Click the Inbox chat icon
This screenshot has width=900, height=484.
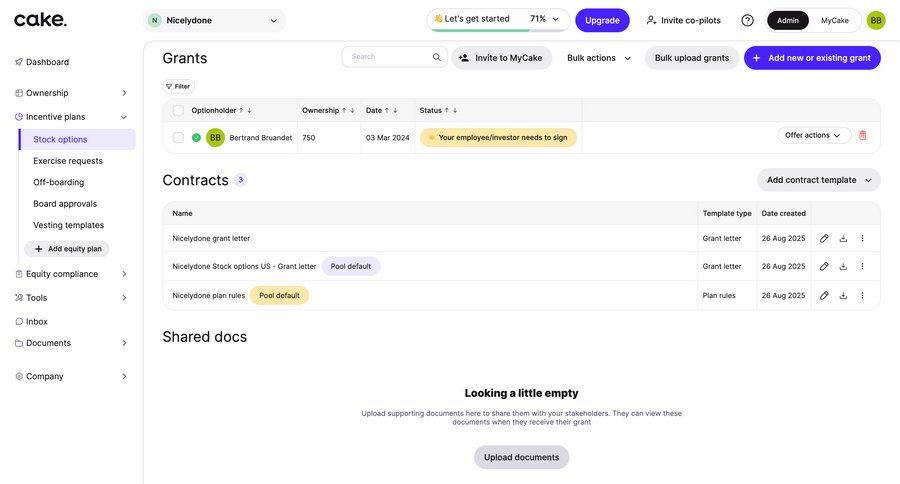point(19,322)
